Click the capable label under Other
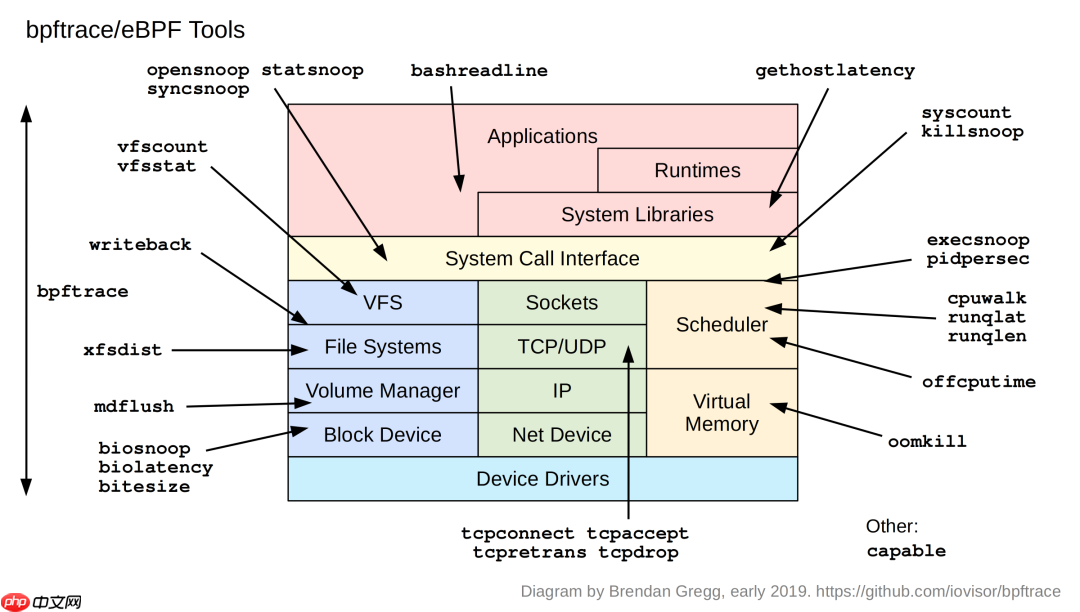This screenshot has width=1080, height=612. pyautogui.click(x=905, y=551)
